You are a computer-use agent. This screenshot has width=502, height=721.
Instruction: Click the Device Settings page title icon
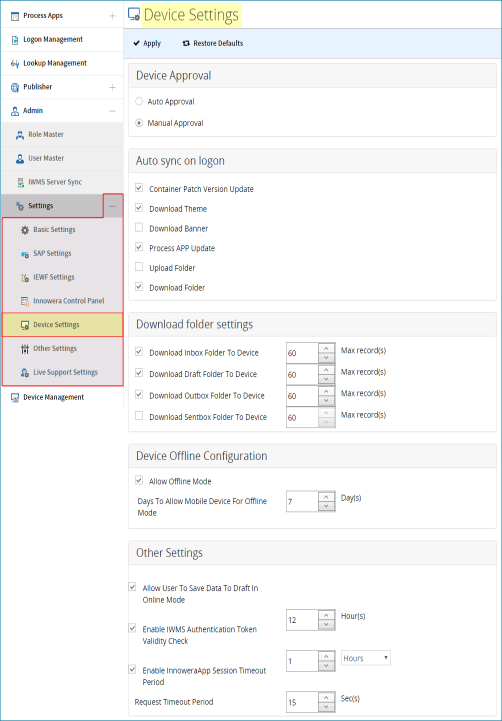click(134, 15)
